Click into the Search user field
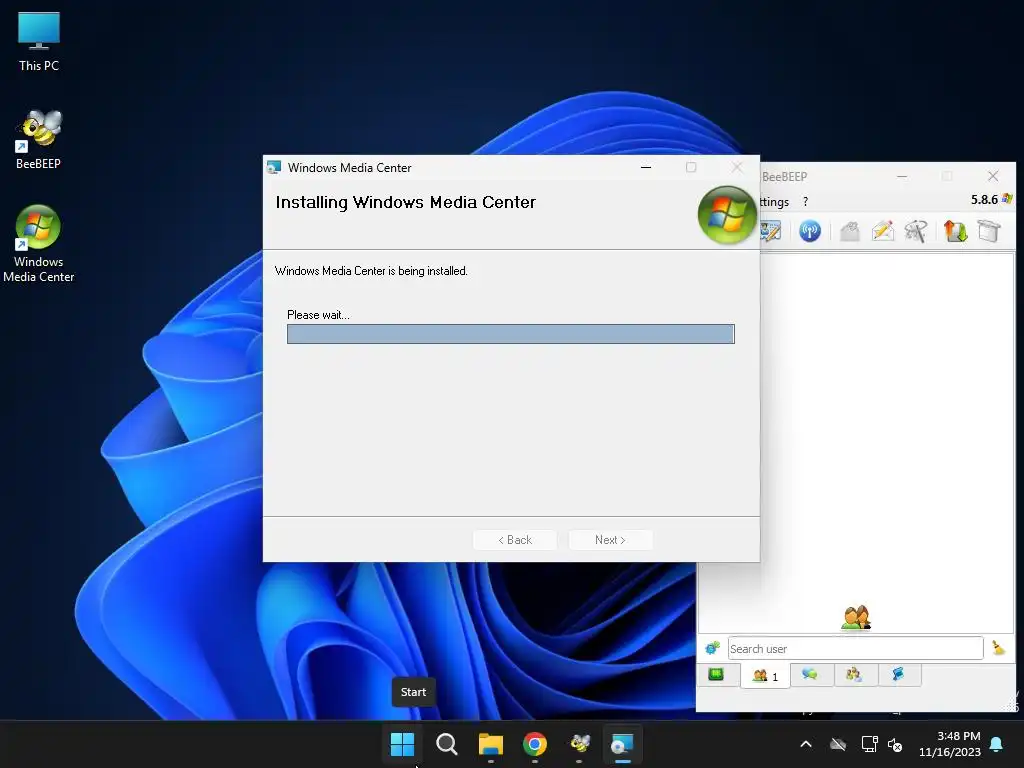This screenshot has width=1024, height=768. pos(855,648)
